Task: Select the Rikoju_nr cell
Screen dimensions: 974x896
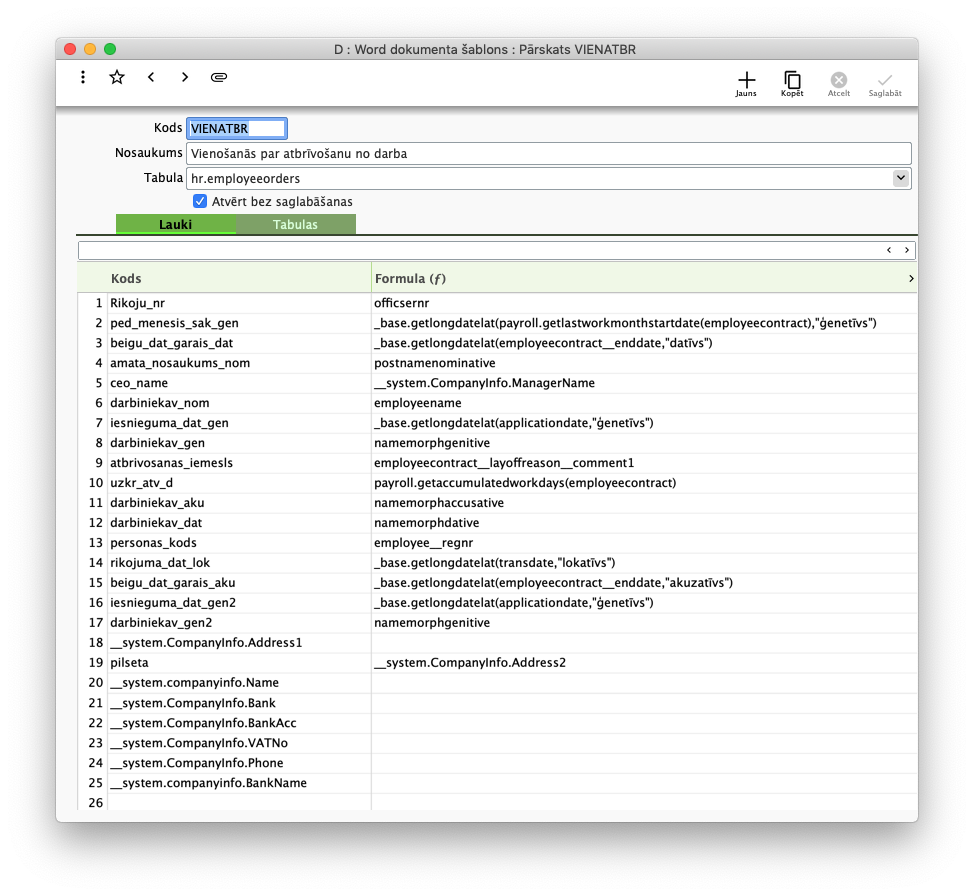Action: 239,303
